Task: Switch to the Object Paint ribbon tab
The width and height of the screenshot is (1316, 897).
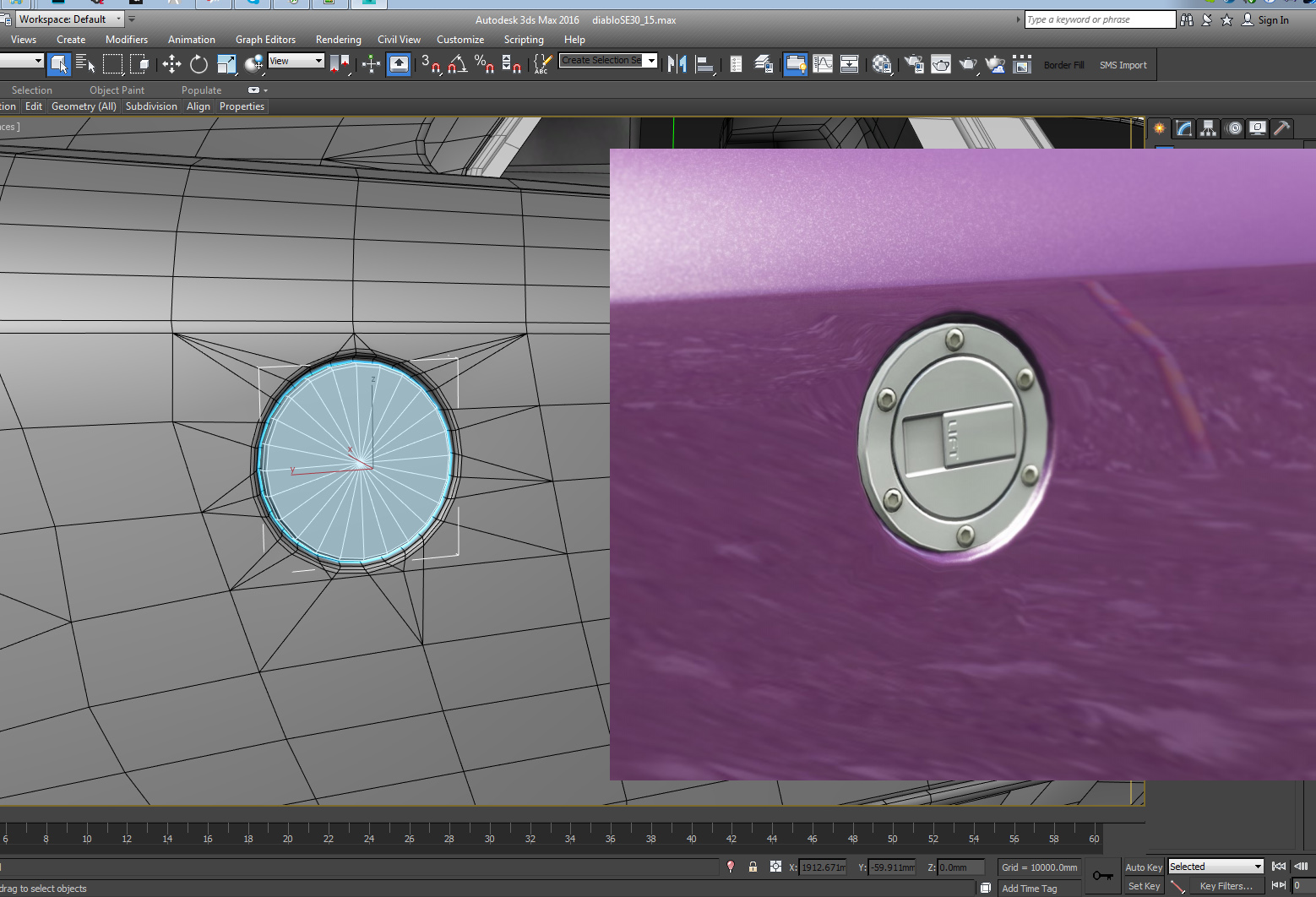Action: pyautogui.click(x=117, y=90)
